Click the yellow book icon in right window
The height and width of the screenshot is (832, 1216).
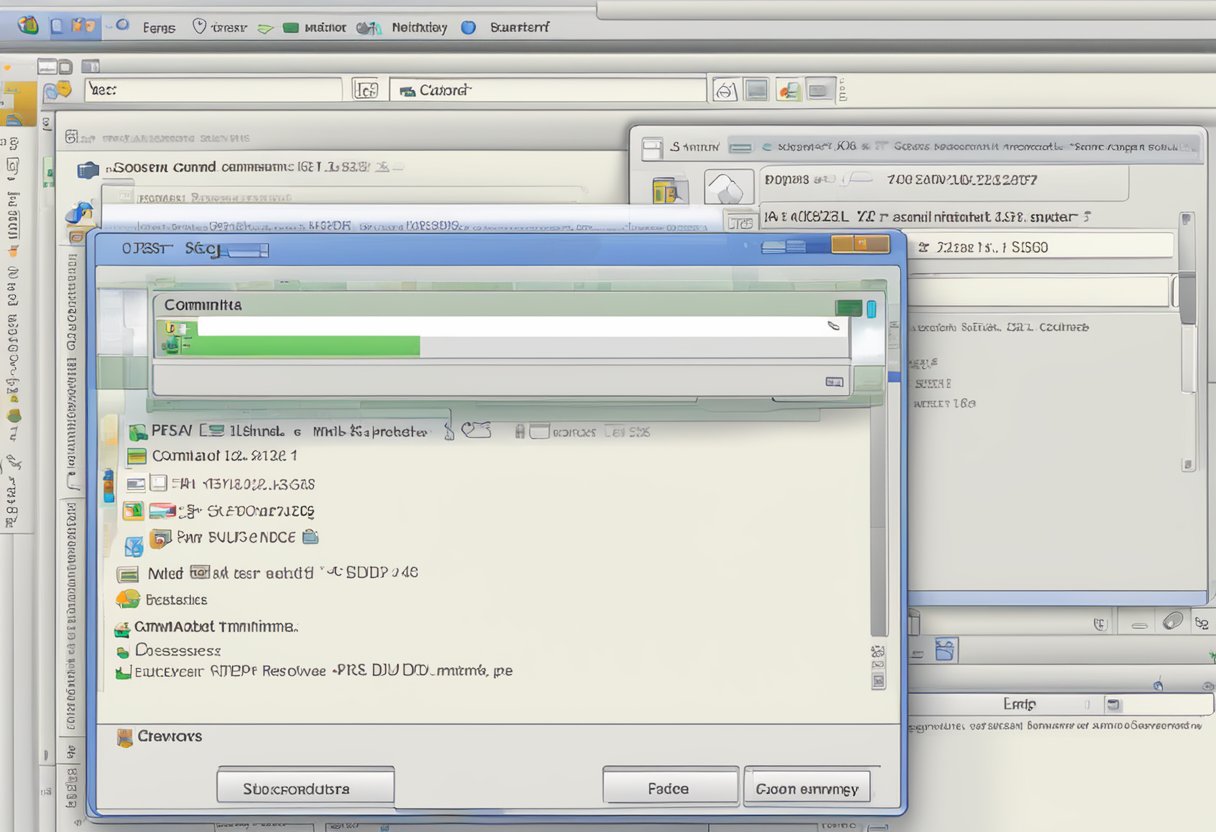tap(666, 189)
